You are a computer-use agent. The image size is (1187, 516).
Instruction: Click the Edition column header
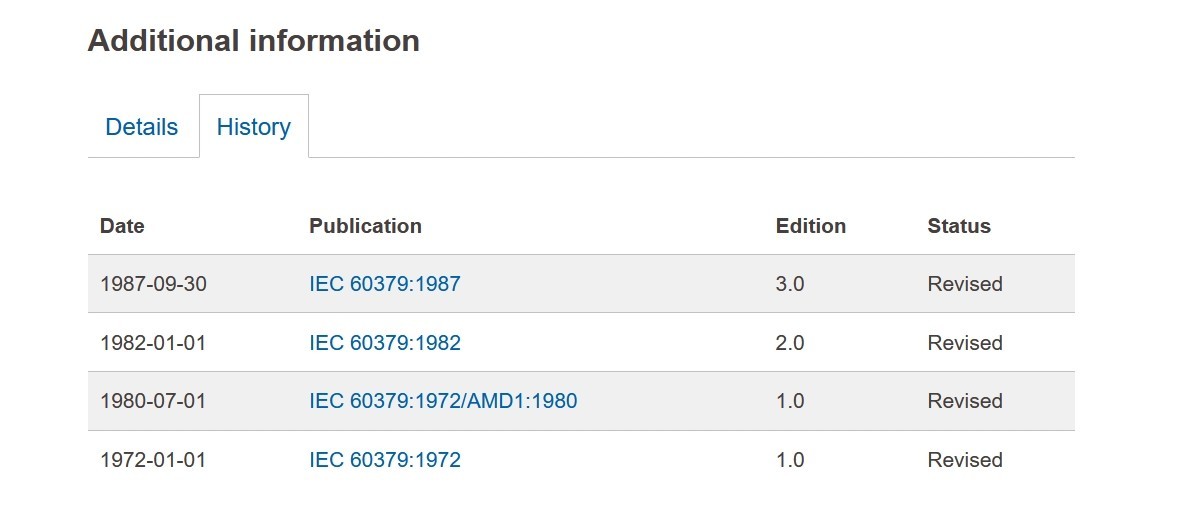(x=811, y=225)
